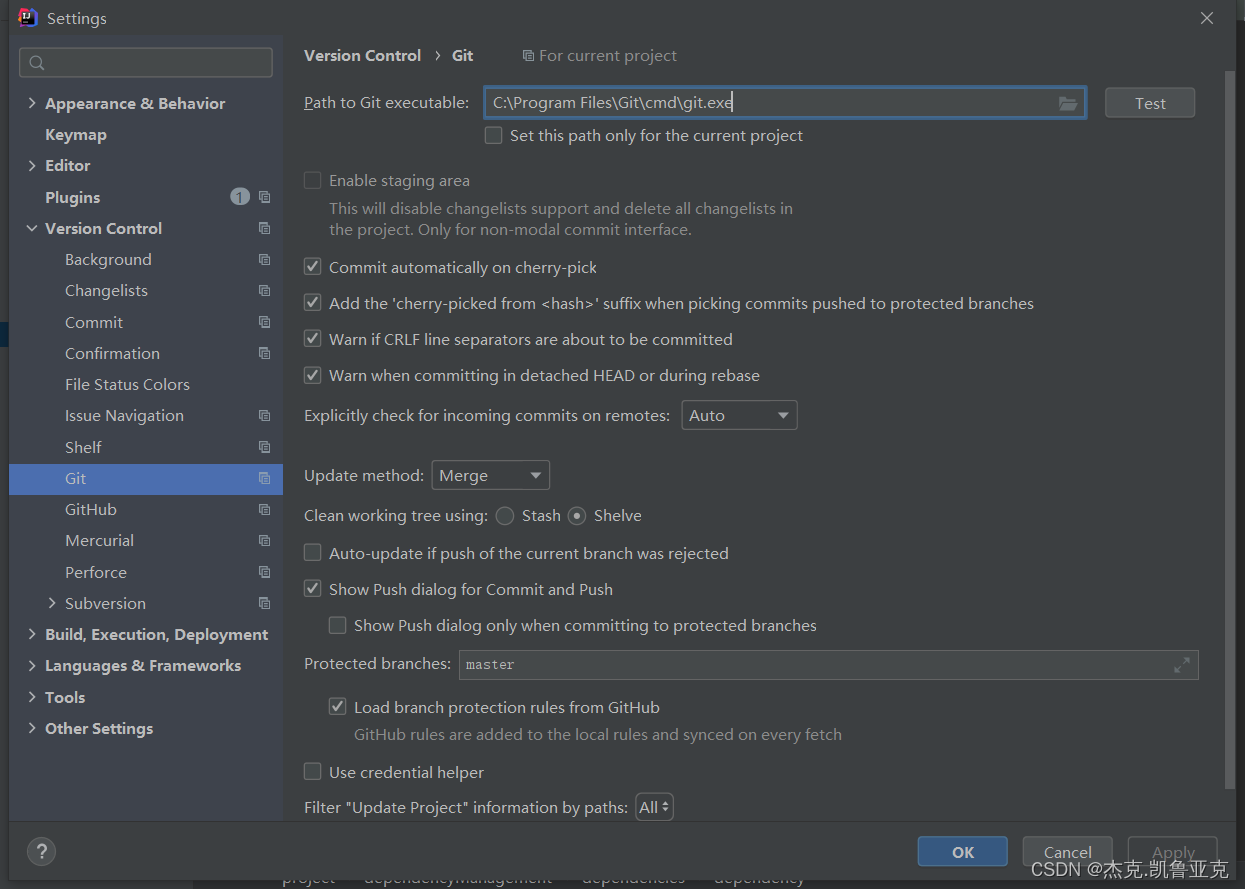This screenshot has height=889, width=1245.
Task: Click the search magnifier icon in settings search
Action: click(x=37, y=63)
